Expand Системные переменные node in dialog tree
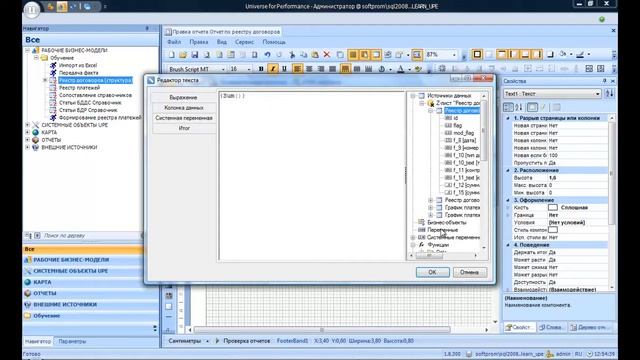The height and width of the screenshot is (360, 640). [413, 238]
